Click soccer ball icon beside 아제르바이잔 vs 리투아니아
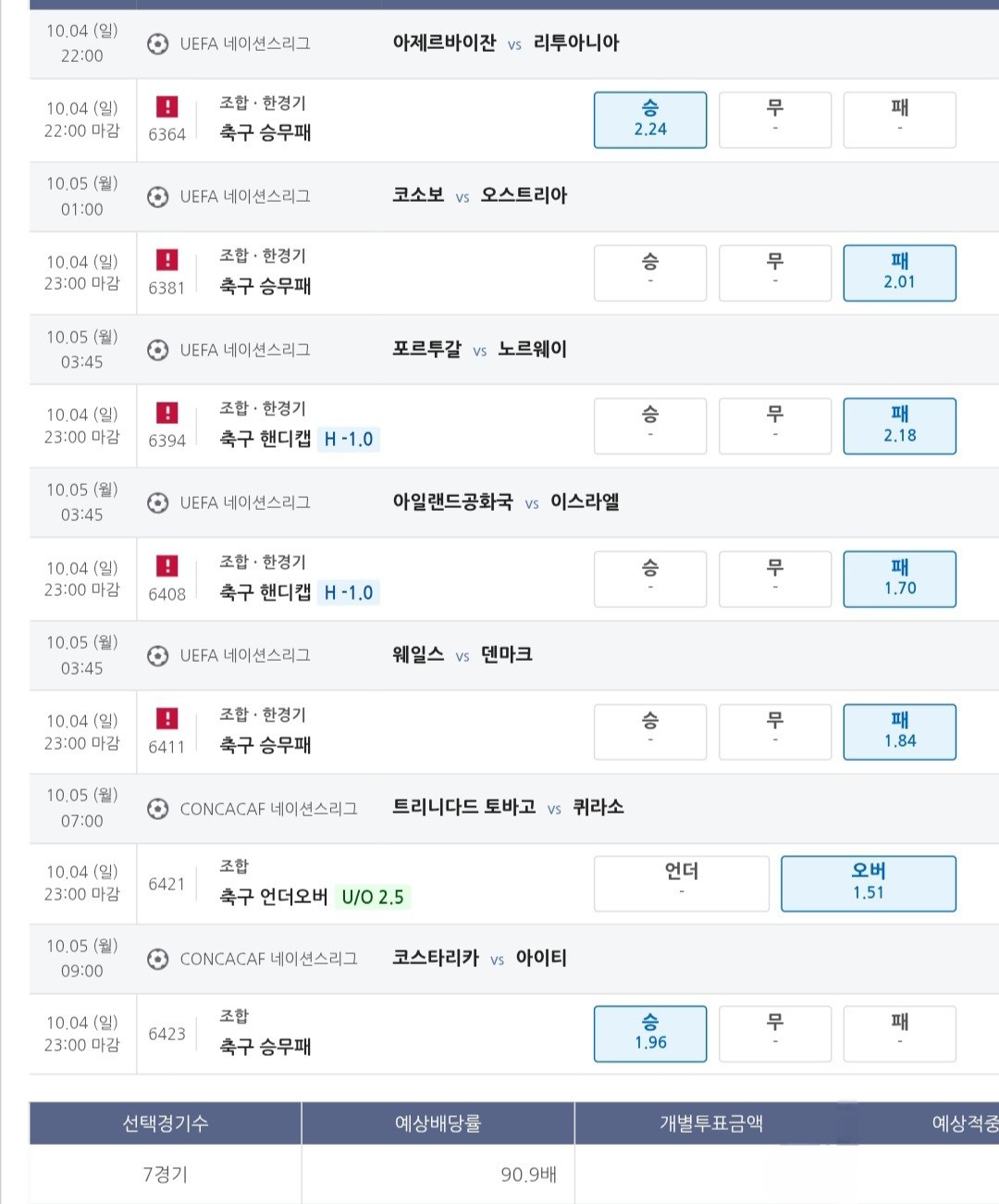Image resolution: width=999 pixels, height=1204 pixels. [158, 43]
